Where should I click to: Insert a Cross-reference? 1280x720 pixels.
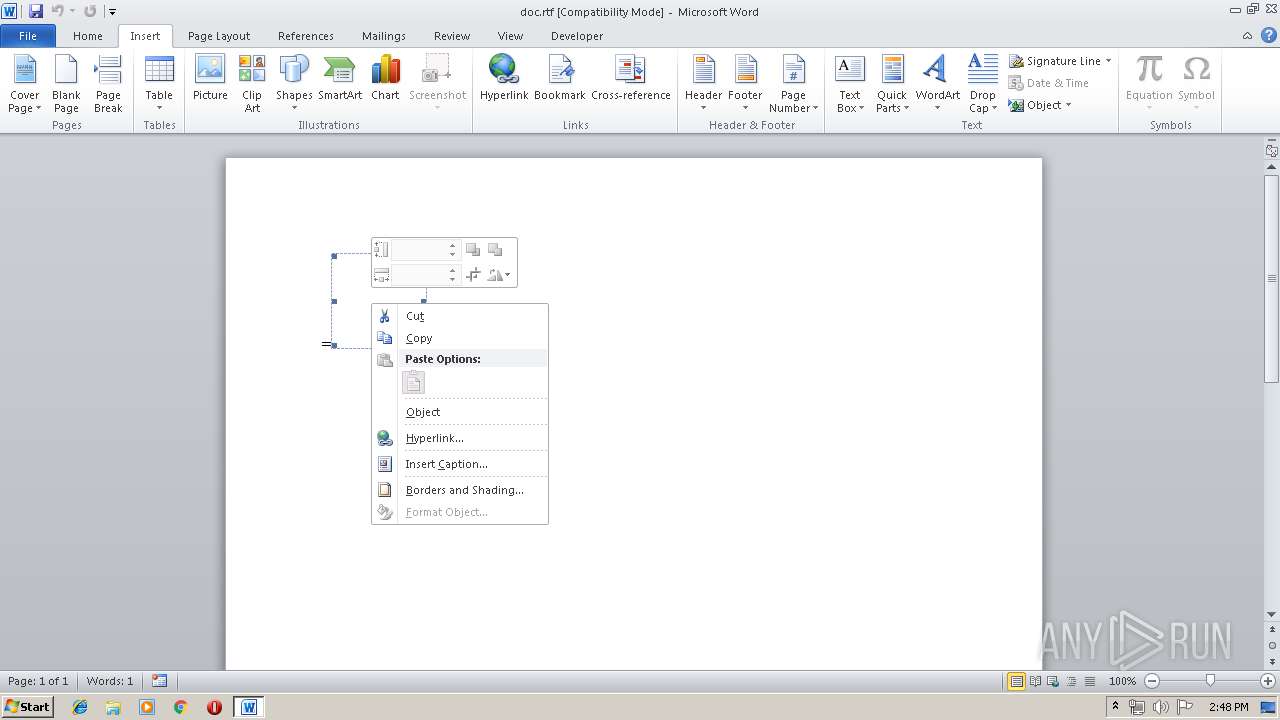click(631, 78)
